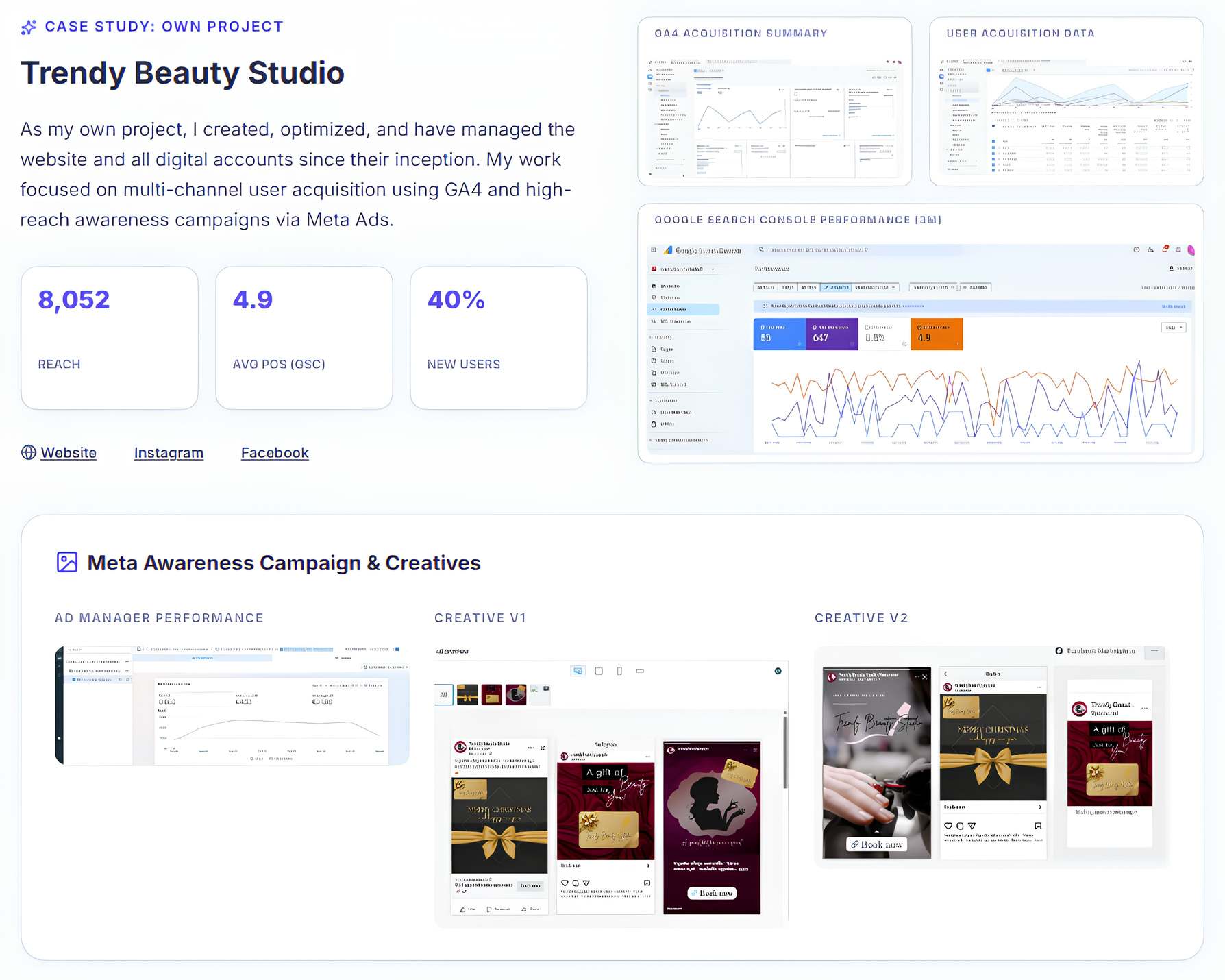Click the 'CASE STUDY: OWN PROJECT' label

click(164, 27)
